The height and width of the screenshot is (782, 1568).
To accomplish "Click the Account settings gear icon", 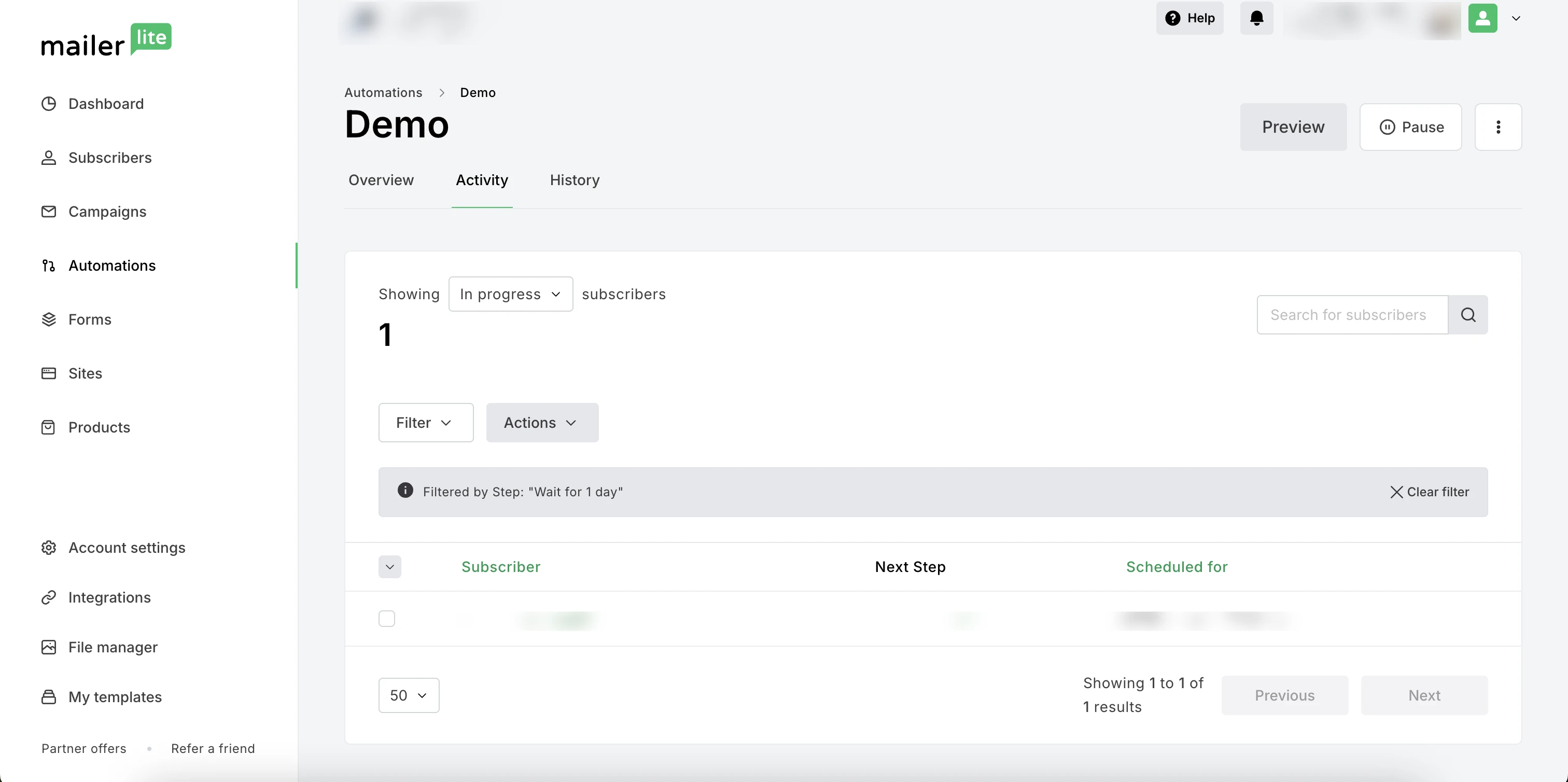I will [49, 548].
